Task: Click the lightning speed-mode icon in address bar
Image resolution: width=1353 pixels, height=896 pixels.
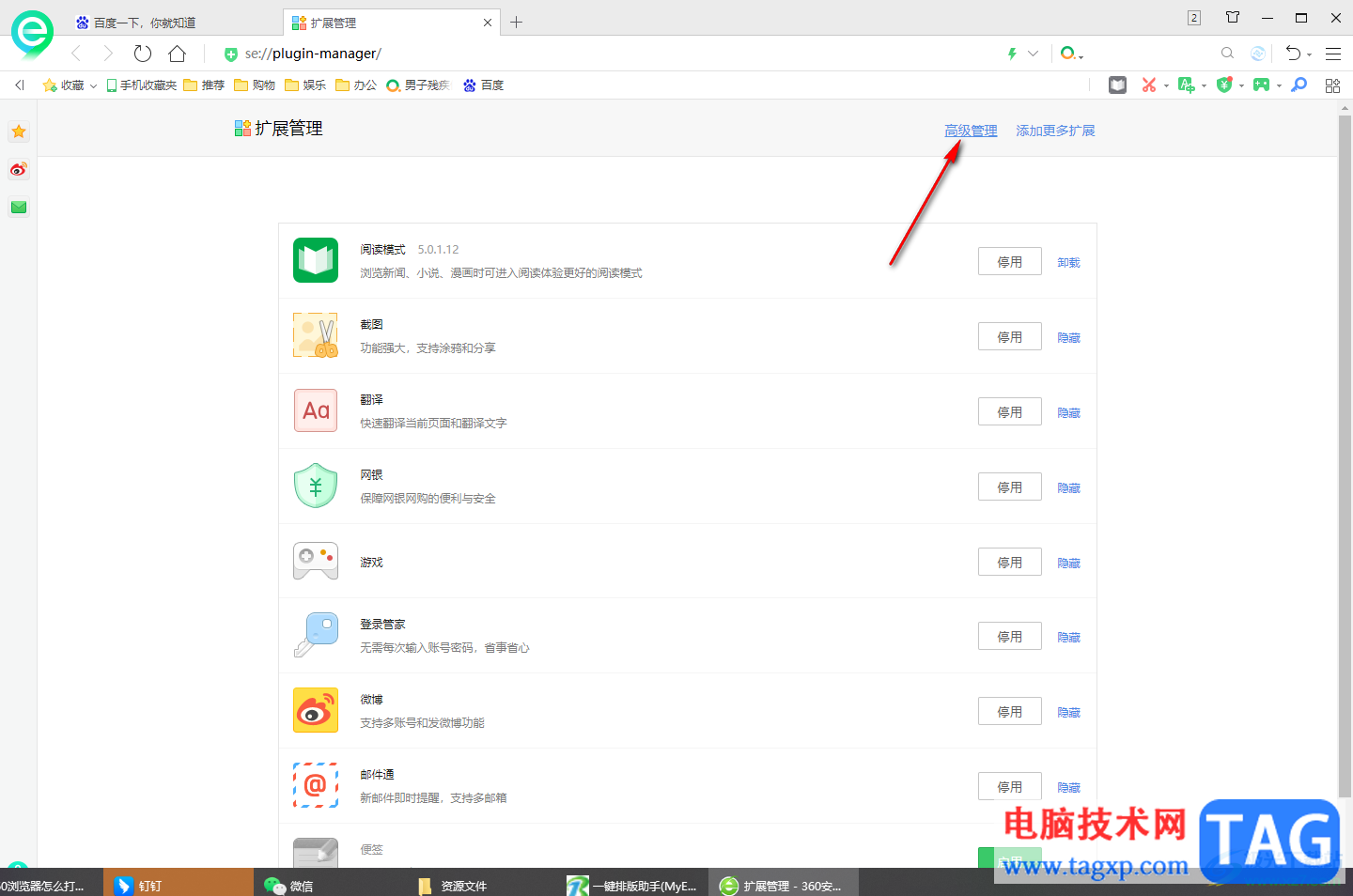Action: (1012, 54)
